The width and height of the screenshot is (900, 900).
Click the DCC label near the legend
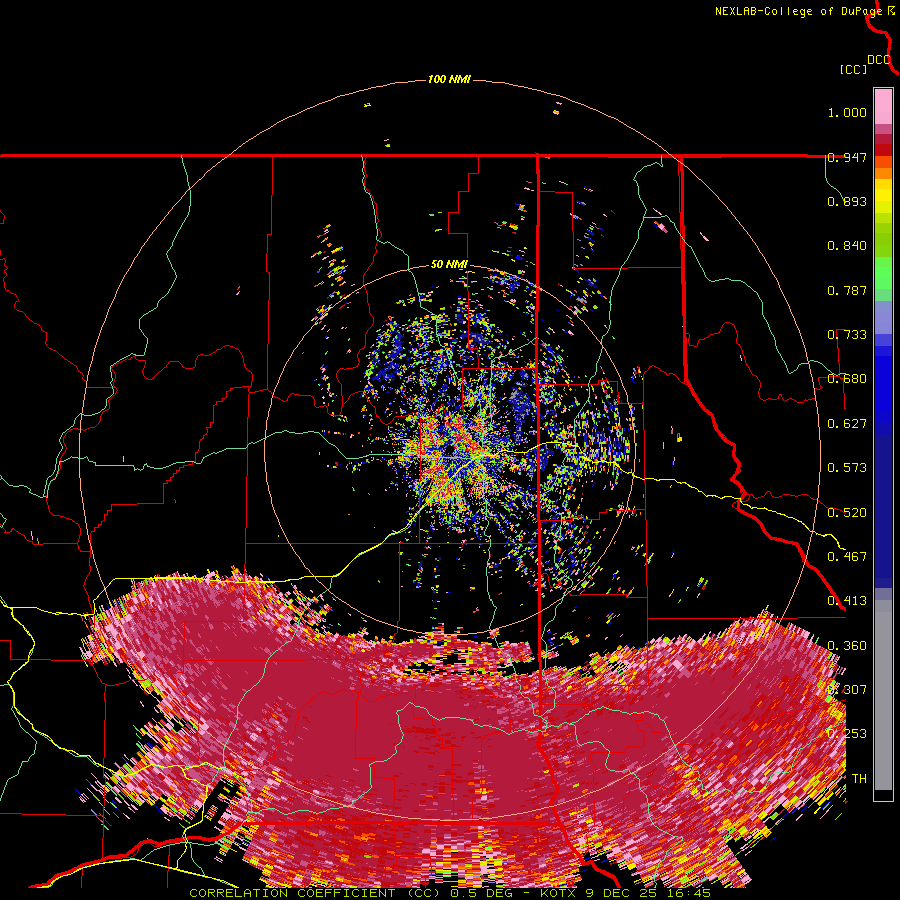[879, 60]
